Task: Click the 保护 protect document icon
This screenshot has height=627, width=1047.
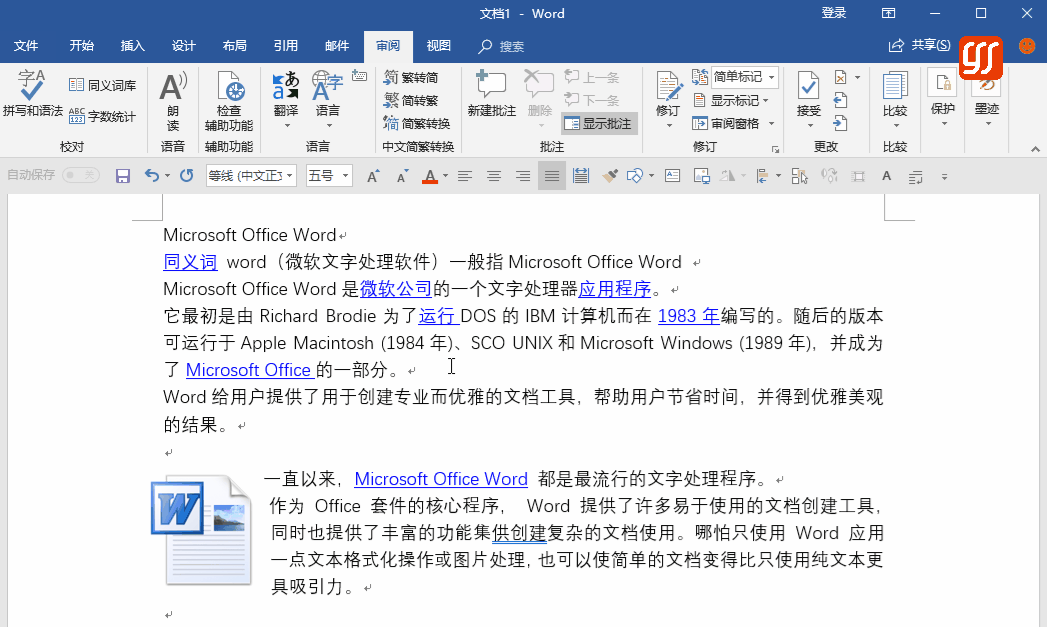Action: (x=943, y=83)
